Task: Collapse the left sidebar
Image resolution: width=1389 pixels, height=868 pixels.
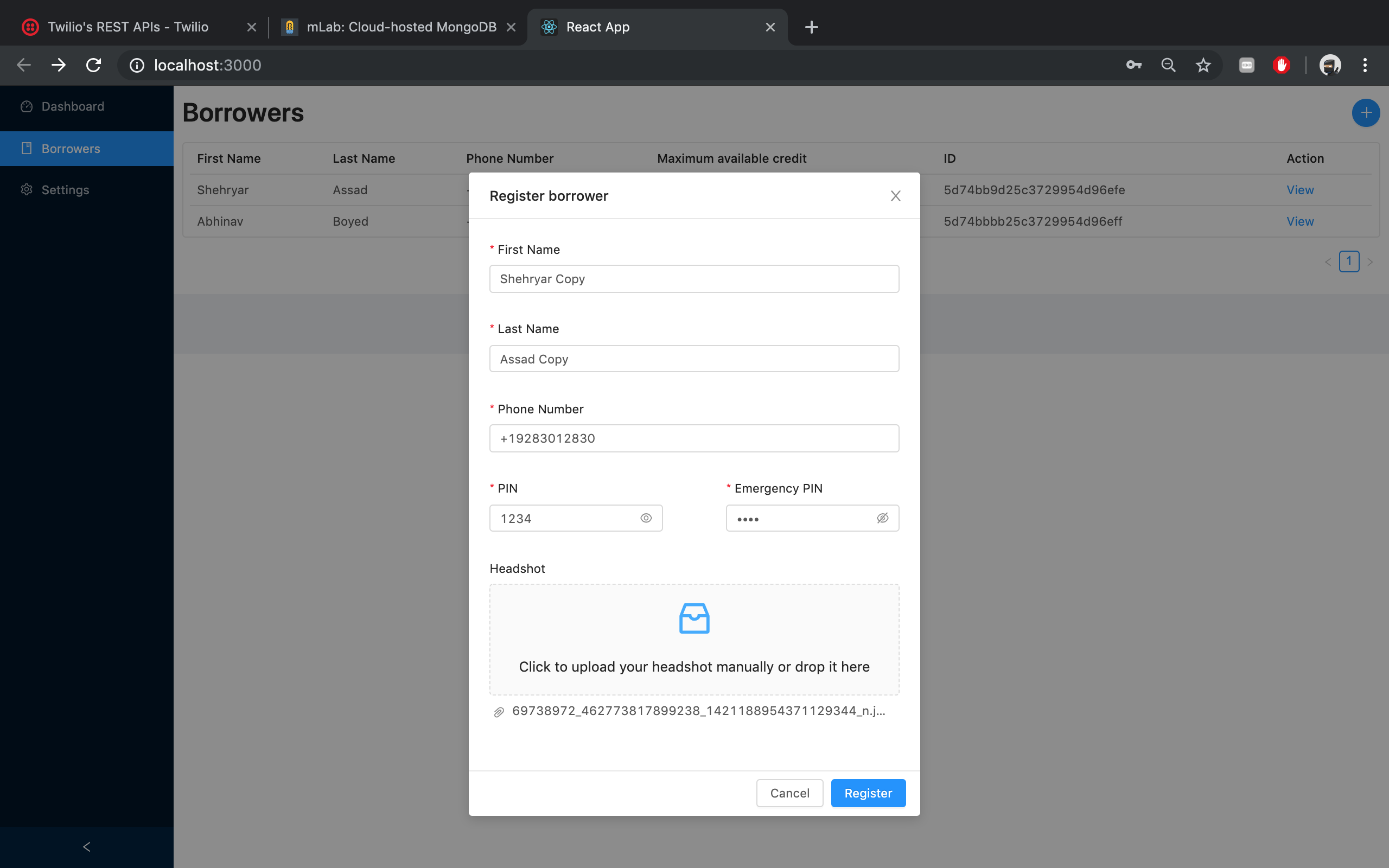Action: pyautogui.click(x=87, y=847)
